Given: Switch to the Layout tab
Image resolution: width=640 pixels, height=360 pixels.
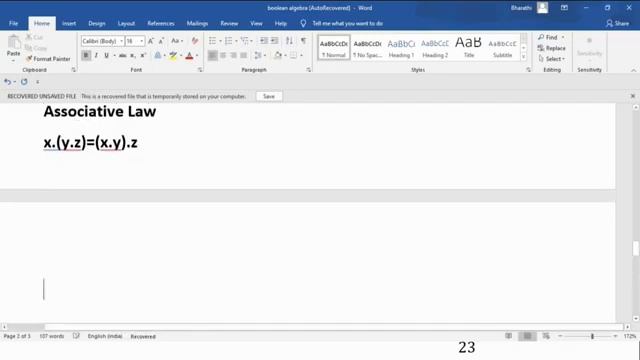Looking at the screenshot, I should pos(126,24).
